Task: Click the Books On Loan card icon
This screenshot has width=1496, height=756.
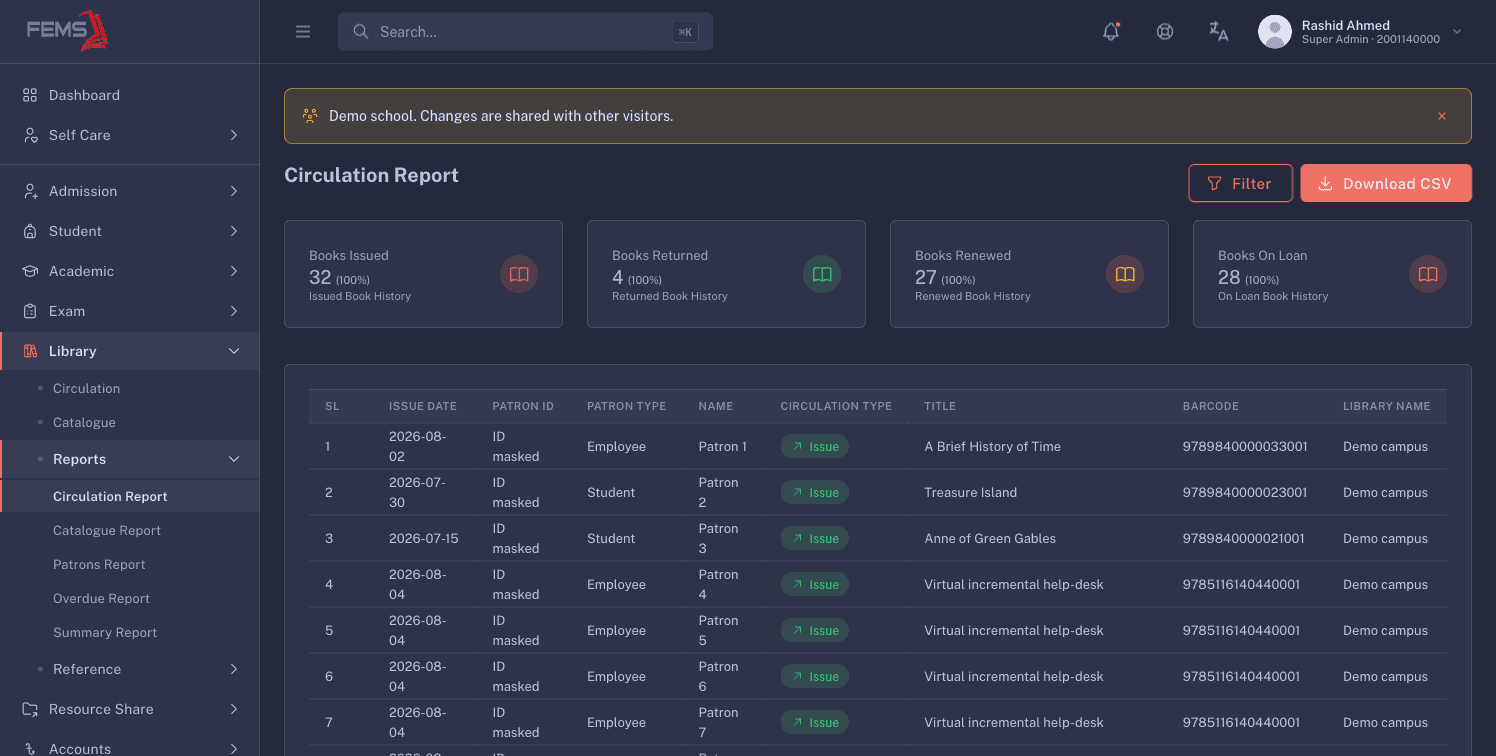Action: (1428, 274)
